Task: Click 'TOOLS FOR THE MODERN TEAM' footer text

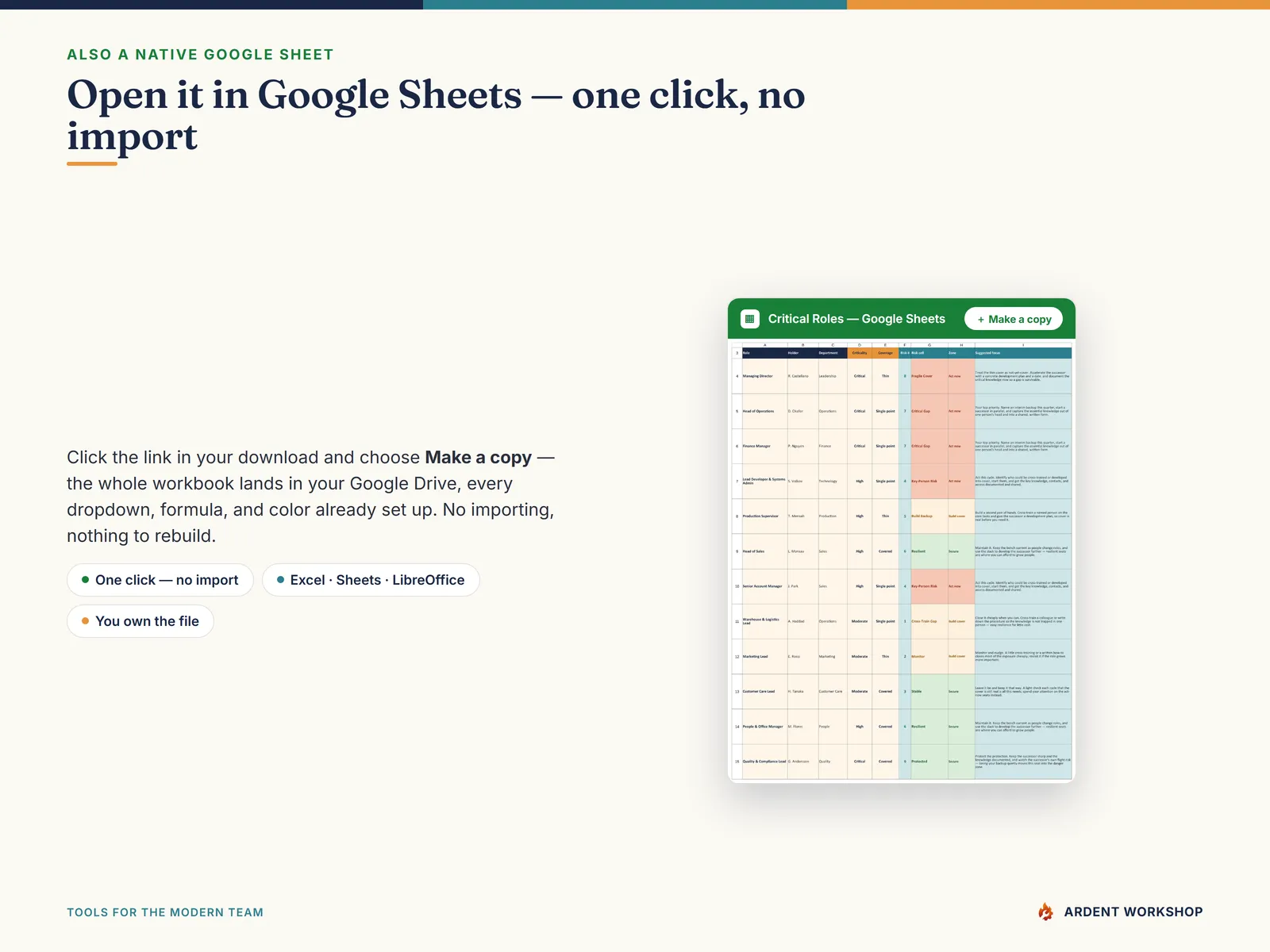Action: point(165,912)
